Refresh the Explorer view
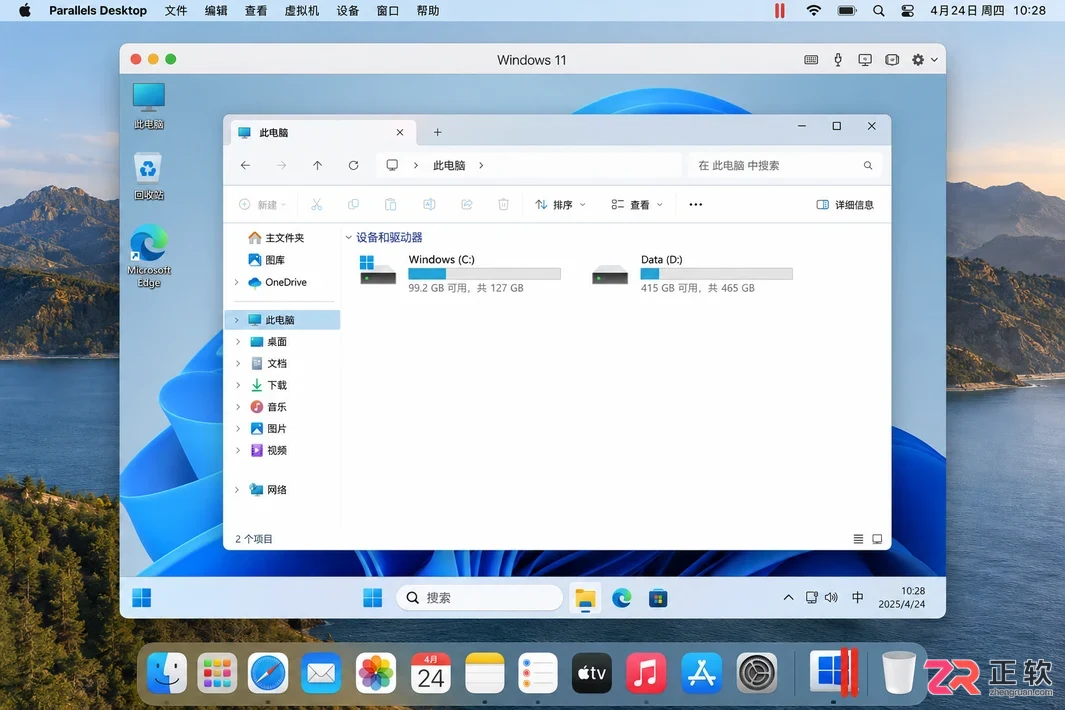 point(353,165)
